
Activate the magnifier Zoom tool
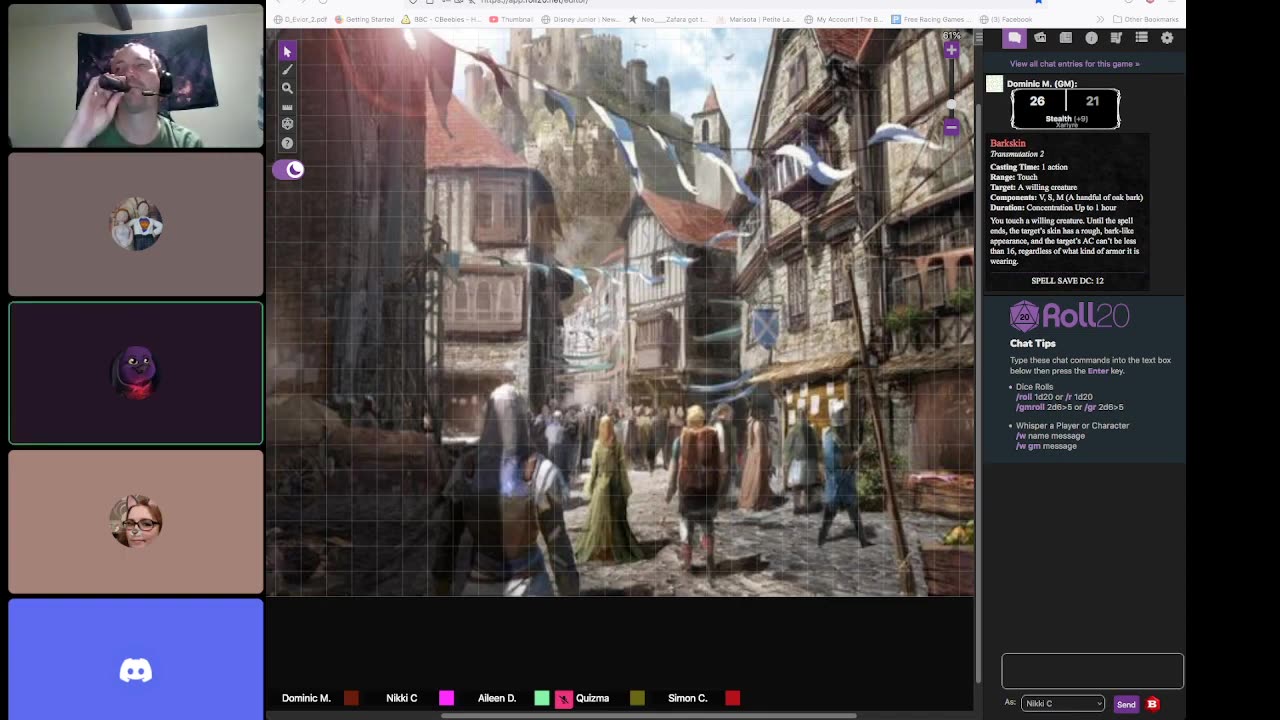287,88
